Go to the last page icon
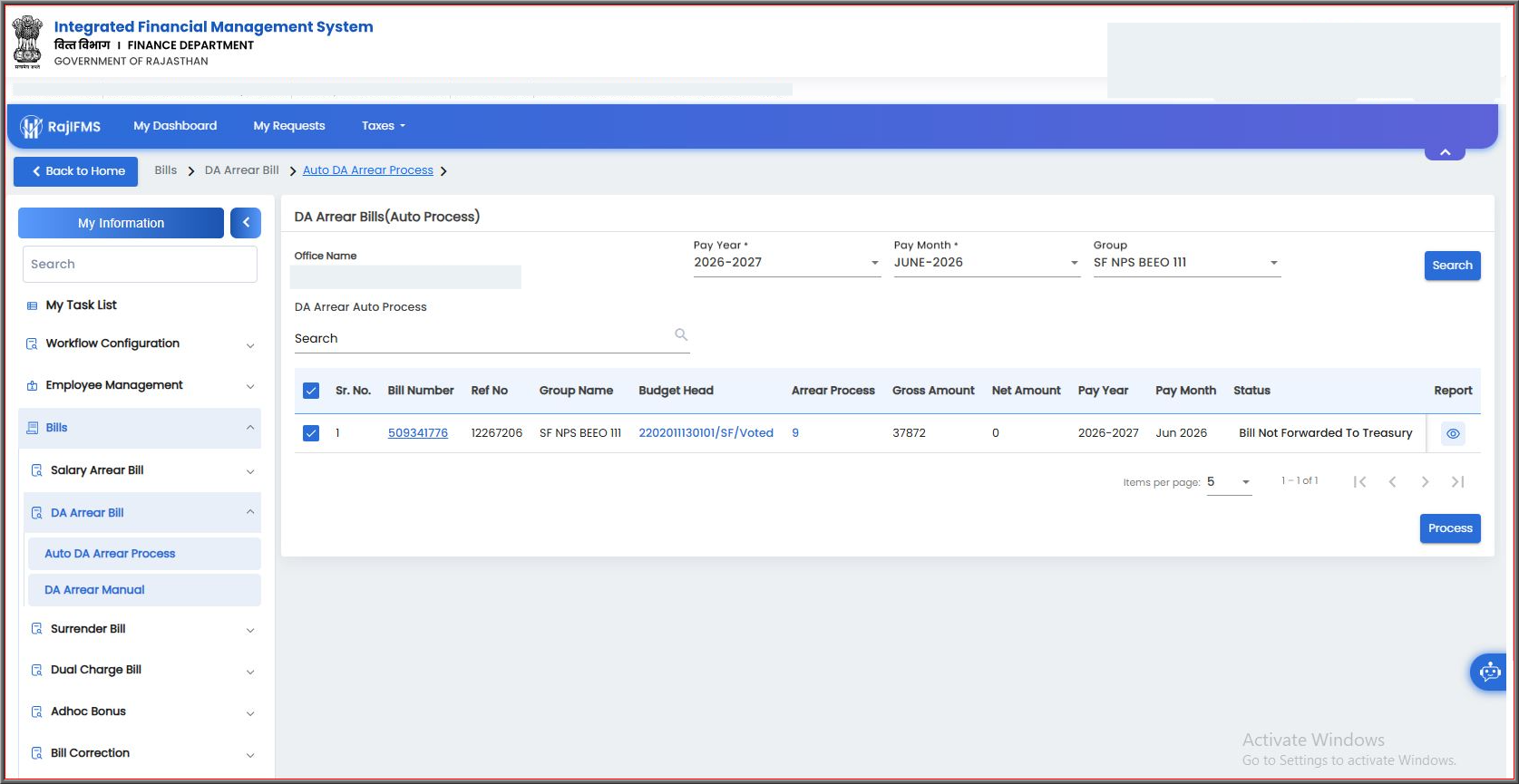The width and height of the screenshot is (1519, 784). click(1458, 482)
